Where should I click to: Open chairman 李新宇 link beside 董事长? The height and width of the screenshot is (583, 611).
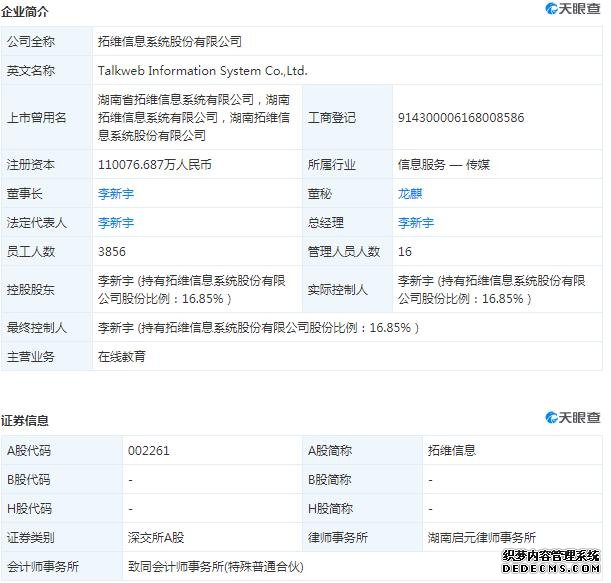(x=116, y=194)
